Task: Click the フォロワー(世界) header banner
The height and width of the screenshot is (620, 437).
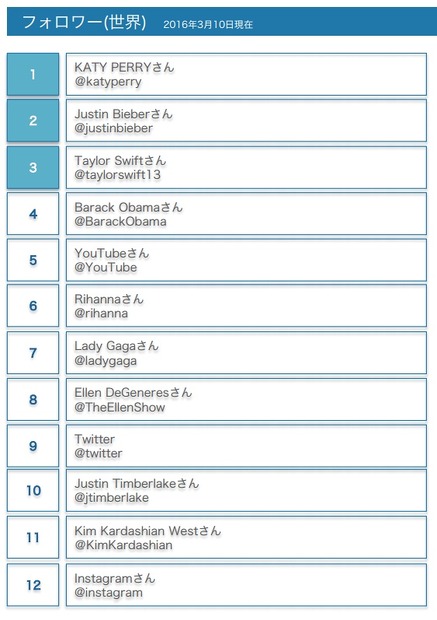Action: point(222,22)
